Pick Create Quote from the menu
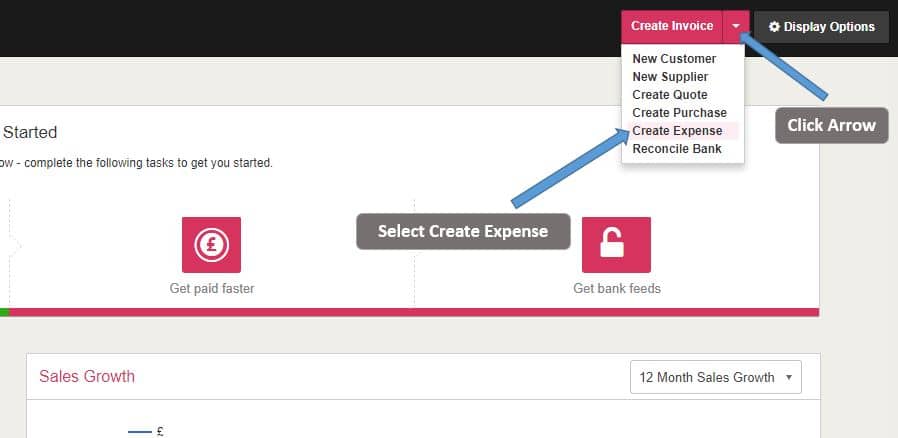Viewport: 898px width, 438px height. pos(669,95)
